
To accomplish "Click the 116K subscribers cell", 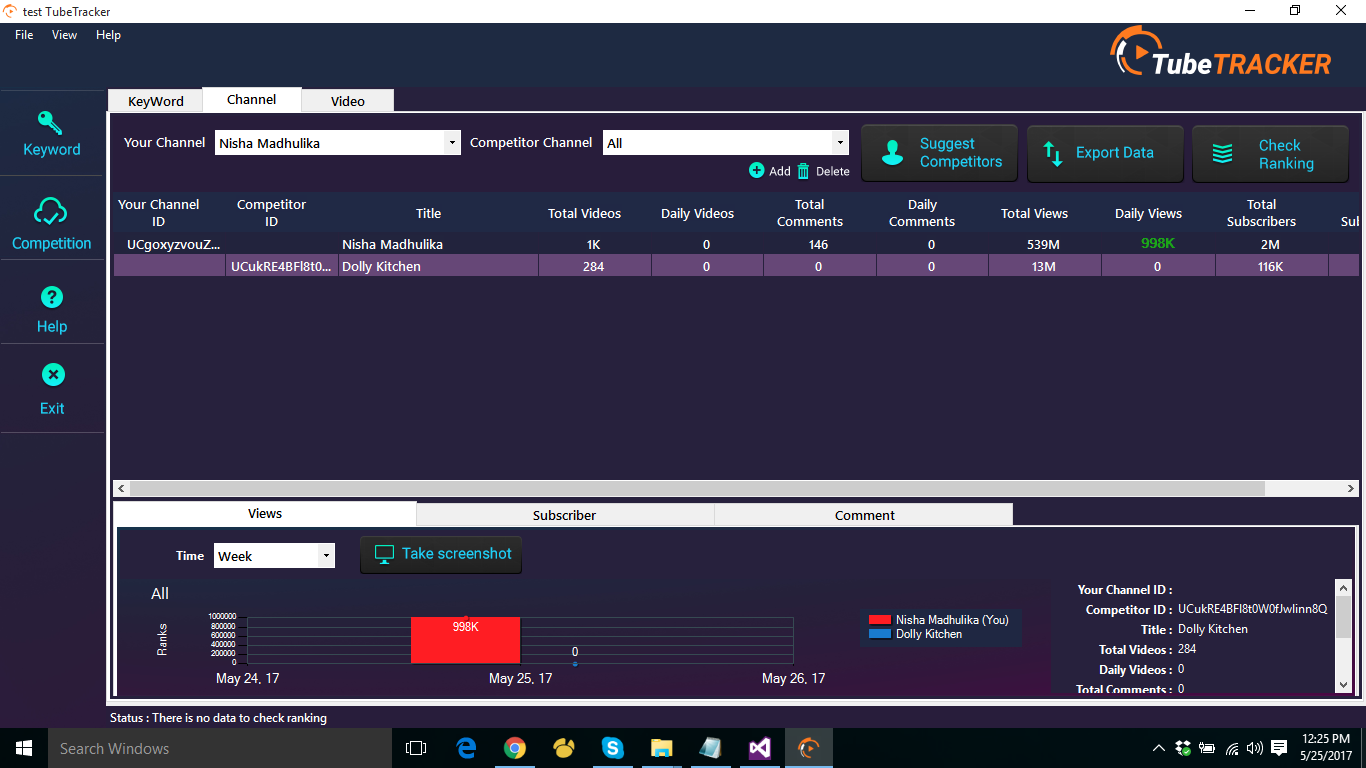I will pyautogui.click(x=1271, y=266).
